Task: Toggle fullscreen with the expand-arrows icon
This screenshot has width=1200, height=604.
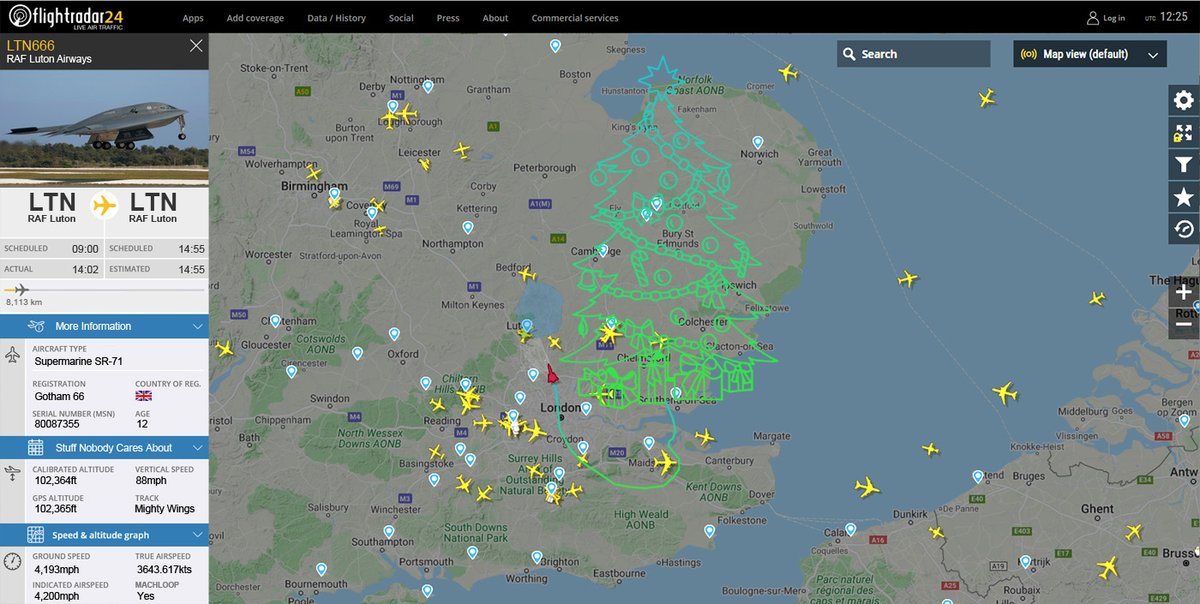Action: tap(1183, 132)
